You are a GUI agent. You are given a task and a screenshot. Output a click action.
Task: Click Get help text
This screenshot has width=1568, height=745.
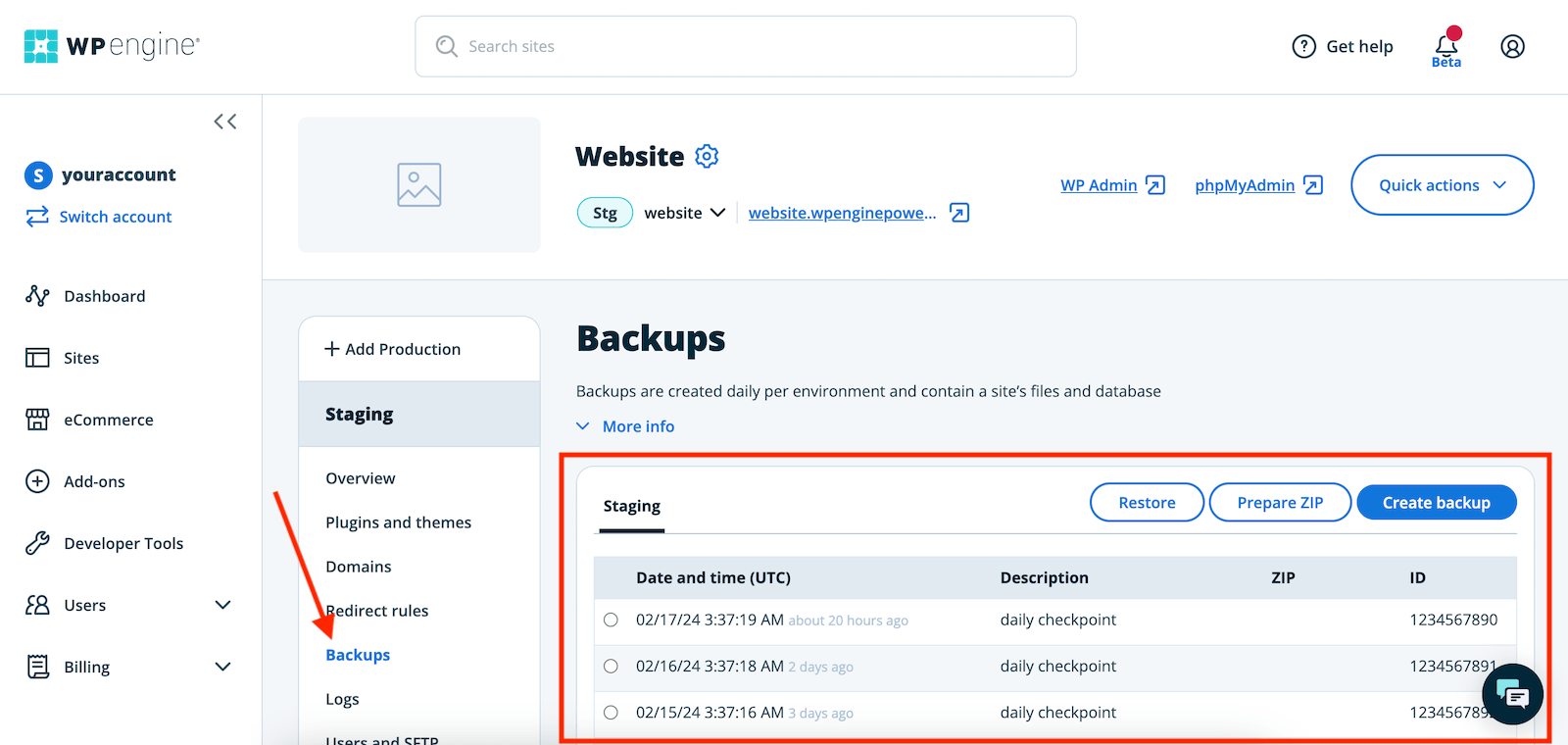coord(1359,46)
